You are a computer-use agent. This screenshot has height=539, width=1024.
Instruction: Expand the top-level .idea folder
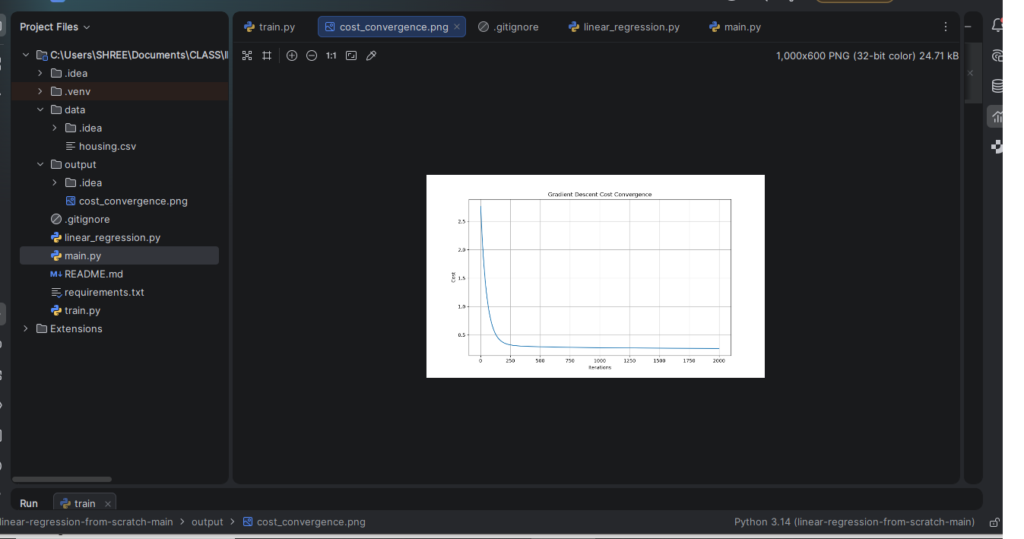(40, 73)
